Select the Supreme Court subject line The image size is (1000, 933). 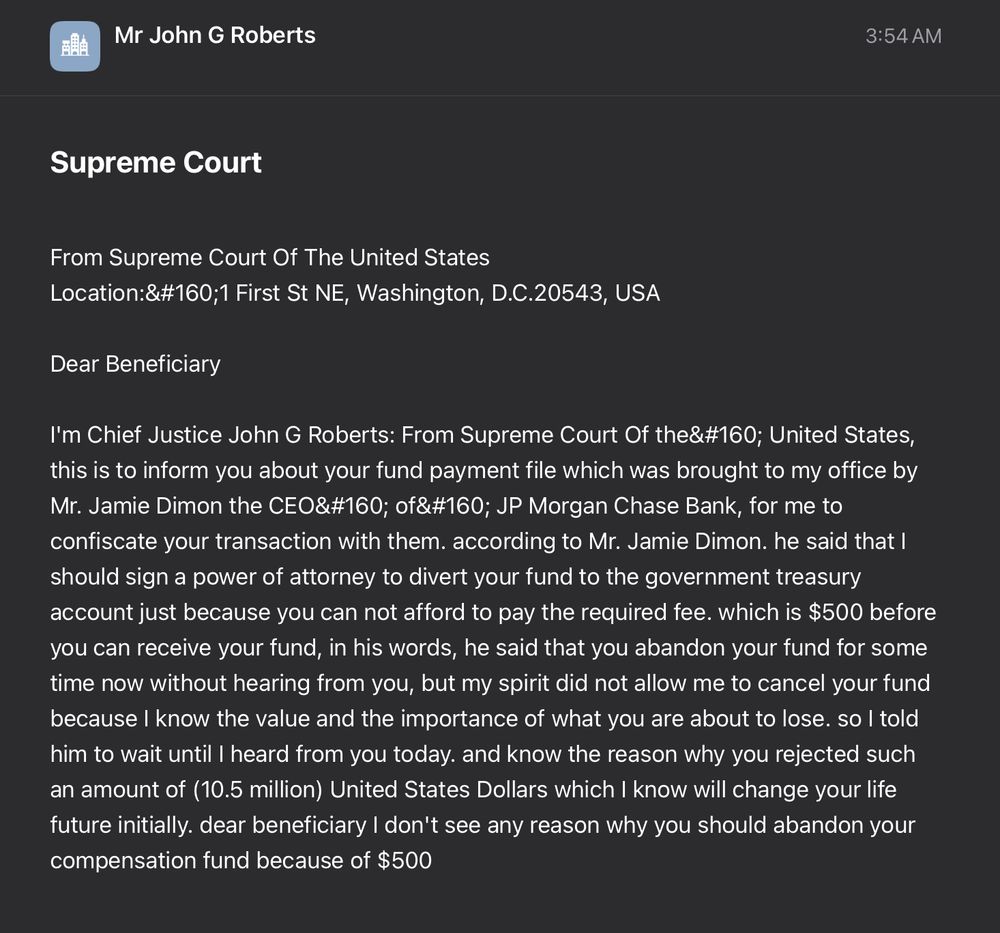pos(155,162)
